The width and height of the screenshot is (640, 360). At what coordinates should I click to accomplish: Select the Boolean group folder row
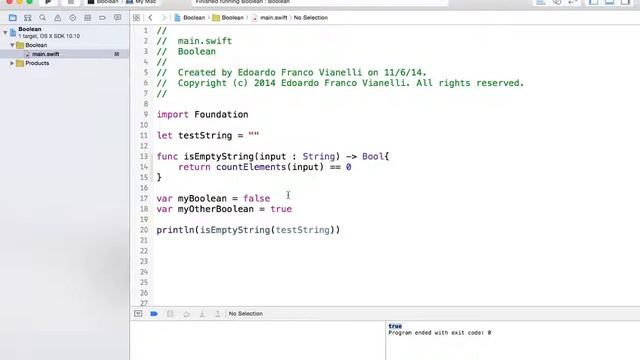(x=64, y=45)
